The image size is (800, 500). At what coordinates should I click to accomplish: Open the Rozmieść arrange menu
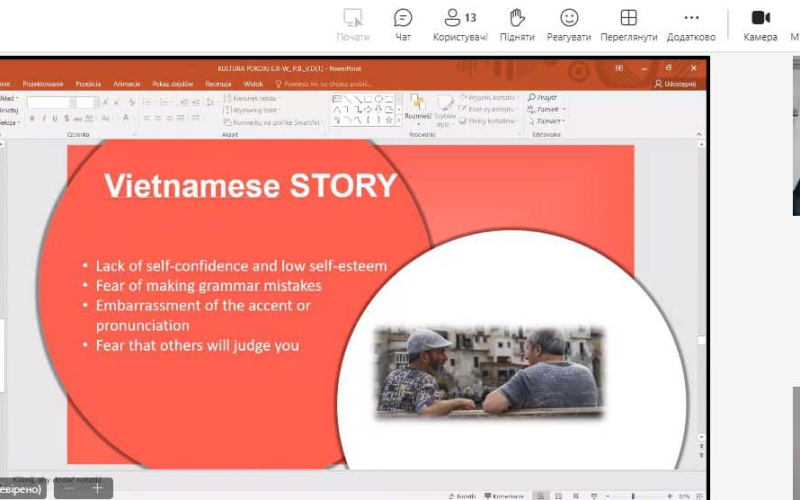[418, 110]
